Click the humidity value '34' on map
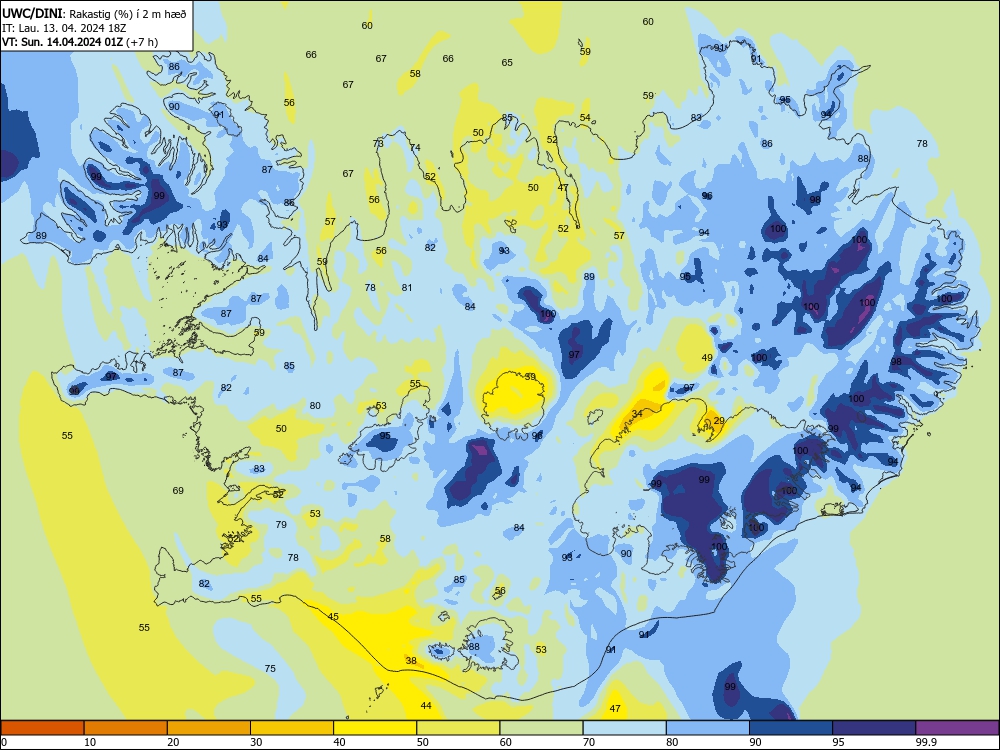Screen dimensions: 1000x750 click(x=637, y=414)
